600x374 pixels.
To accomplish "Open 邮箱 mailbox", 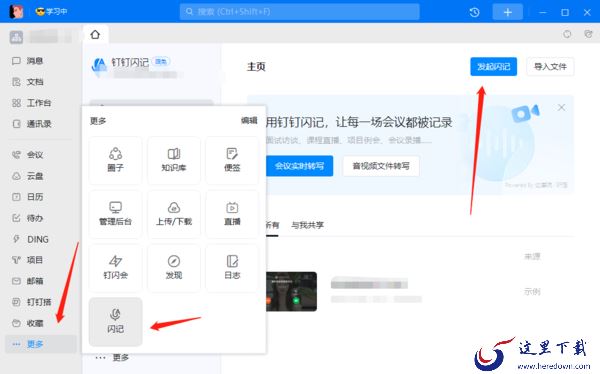I will tap(28, 281).
